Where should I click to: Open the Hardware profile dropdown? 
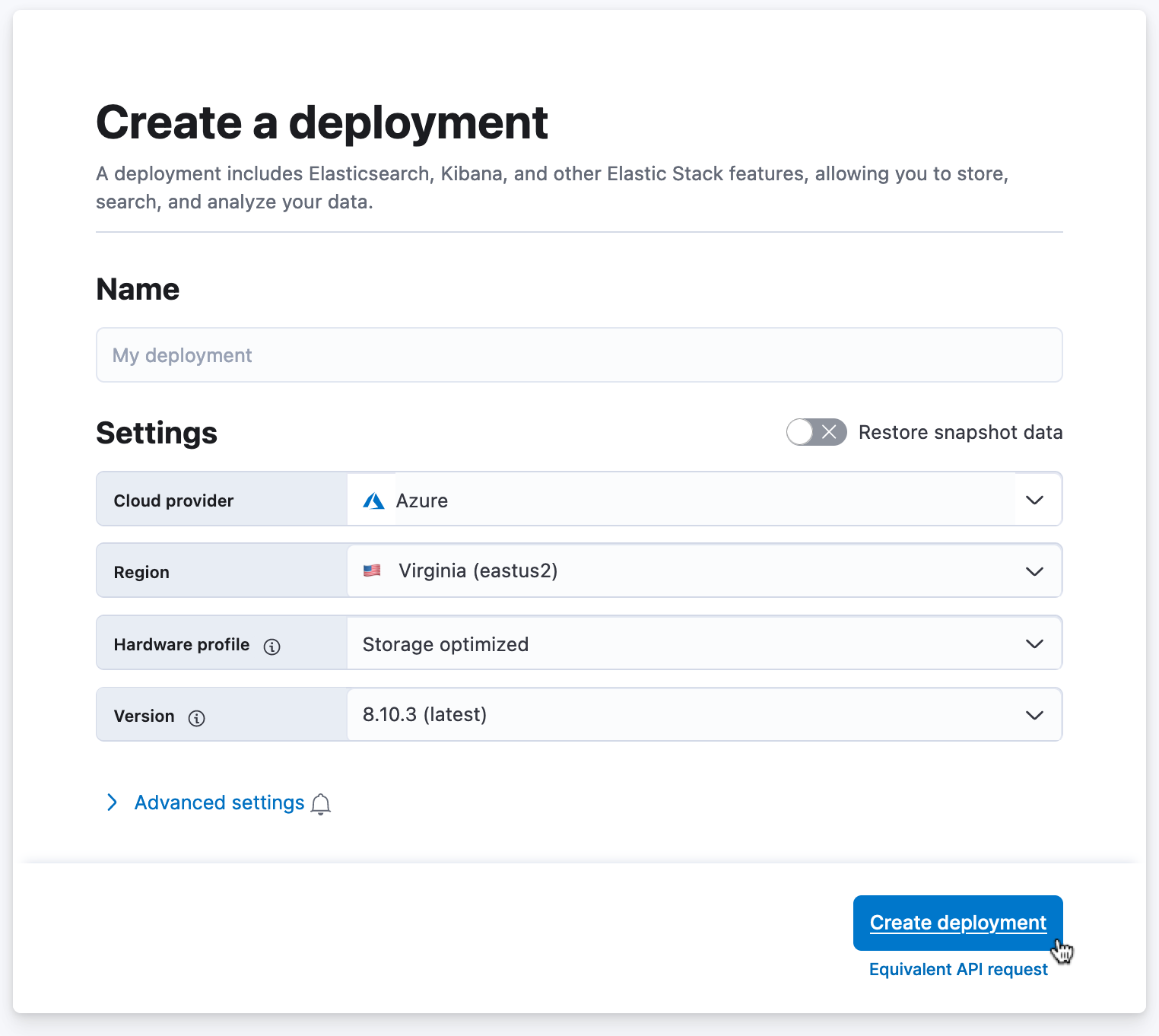(x=1034, y=644)
